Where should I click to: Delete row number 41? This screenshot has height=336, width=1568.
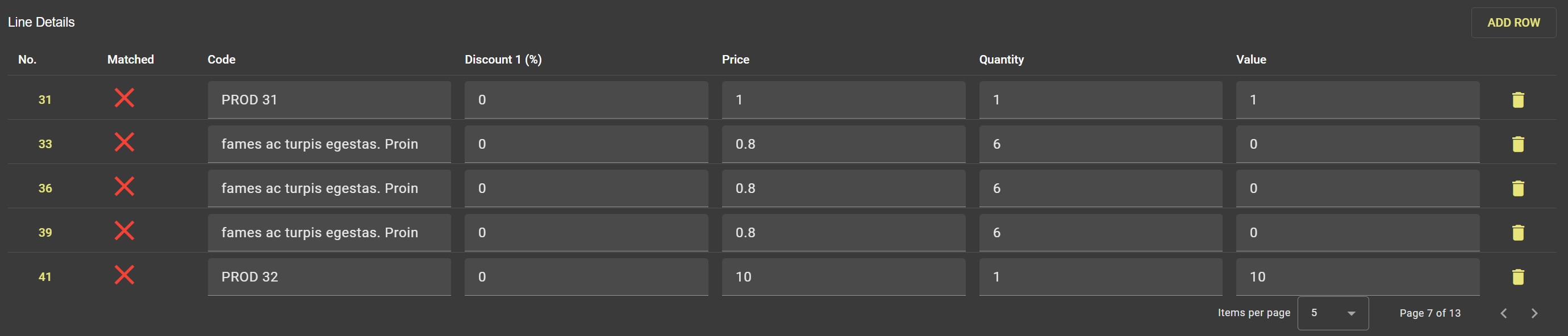point(1517,277)
